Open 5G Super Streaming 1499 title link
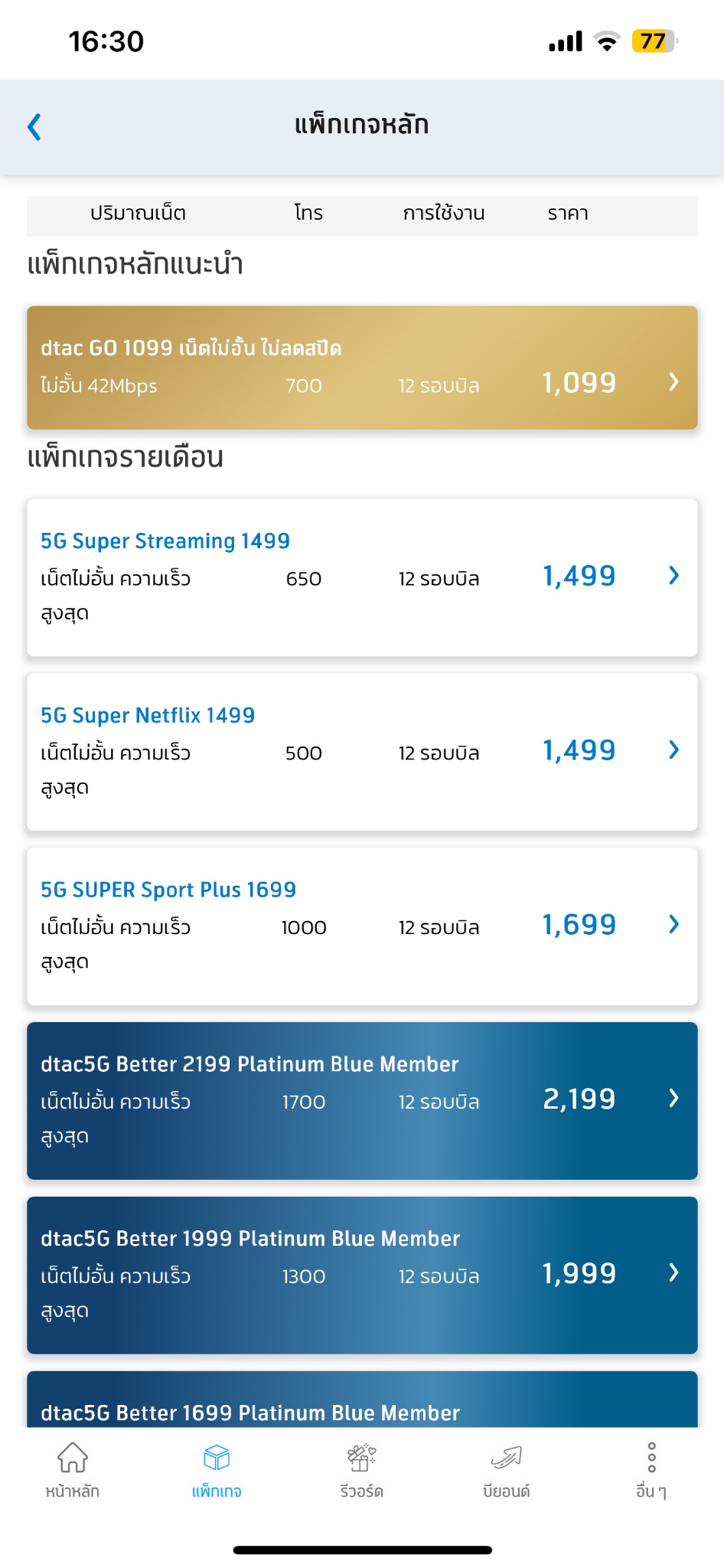 tap(165, 541)
